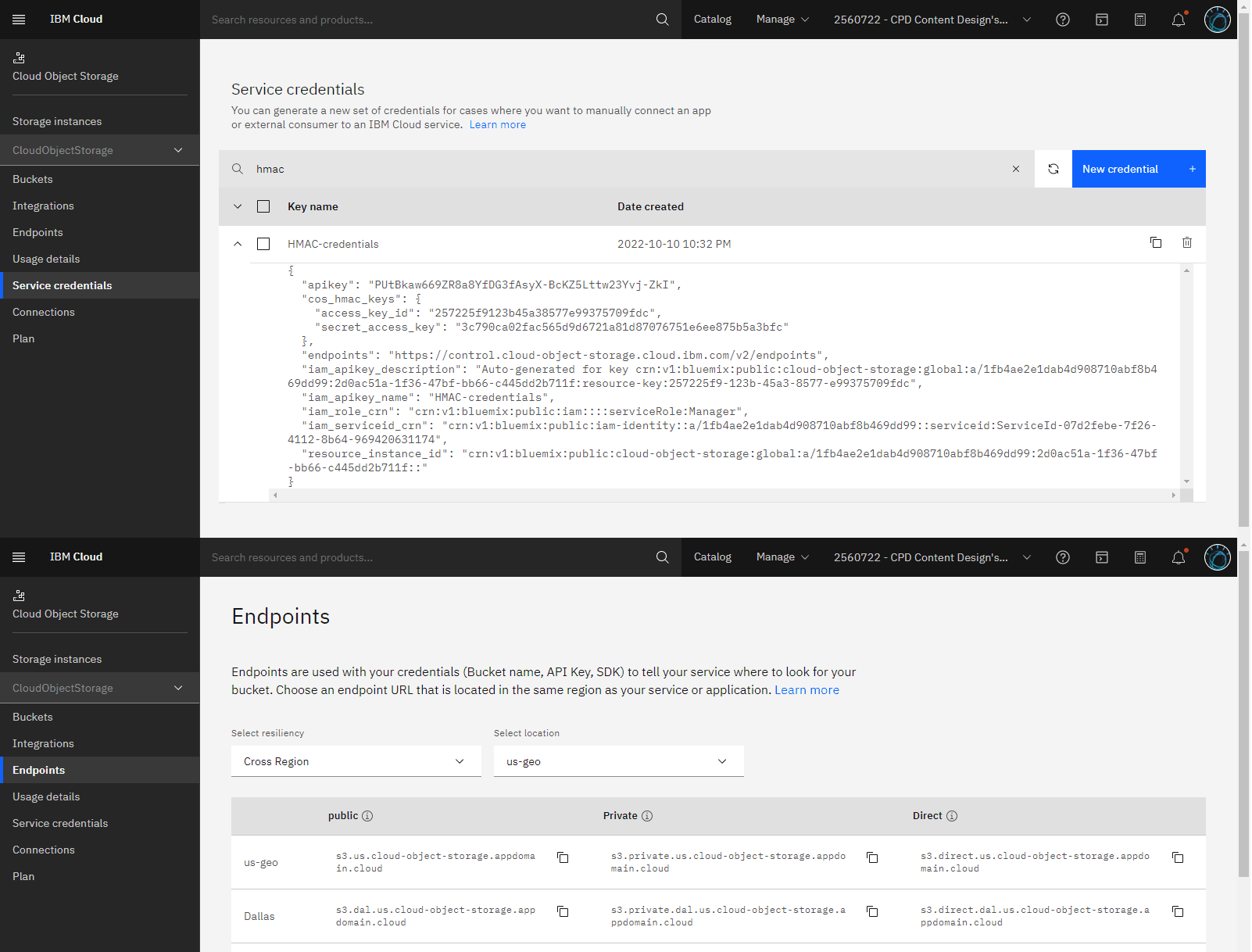
Task: Open help icon in bottom header
Action: coord(1062,557)
